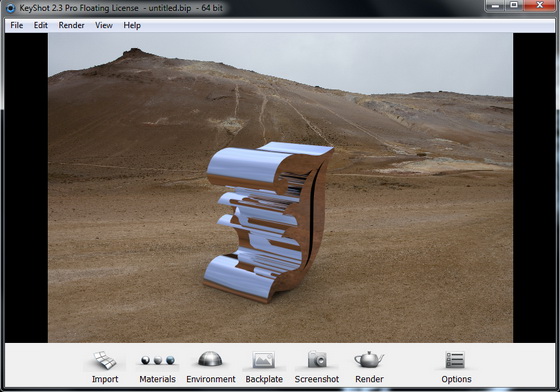Image resolution: width=560 pixels, height=392 pixels.
Task: Open the Help menu
Action: [x=132, y=25]
